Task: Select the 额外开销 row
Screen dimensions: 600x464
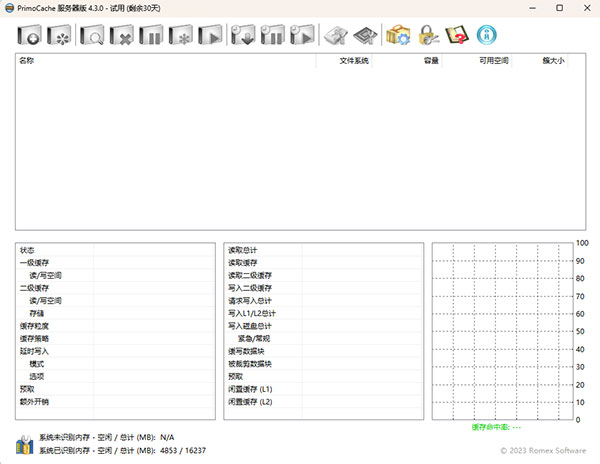Action: [115, 402]
